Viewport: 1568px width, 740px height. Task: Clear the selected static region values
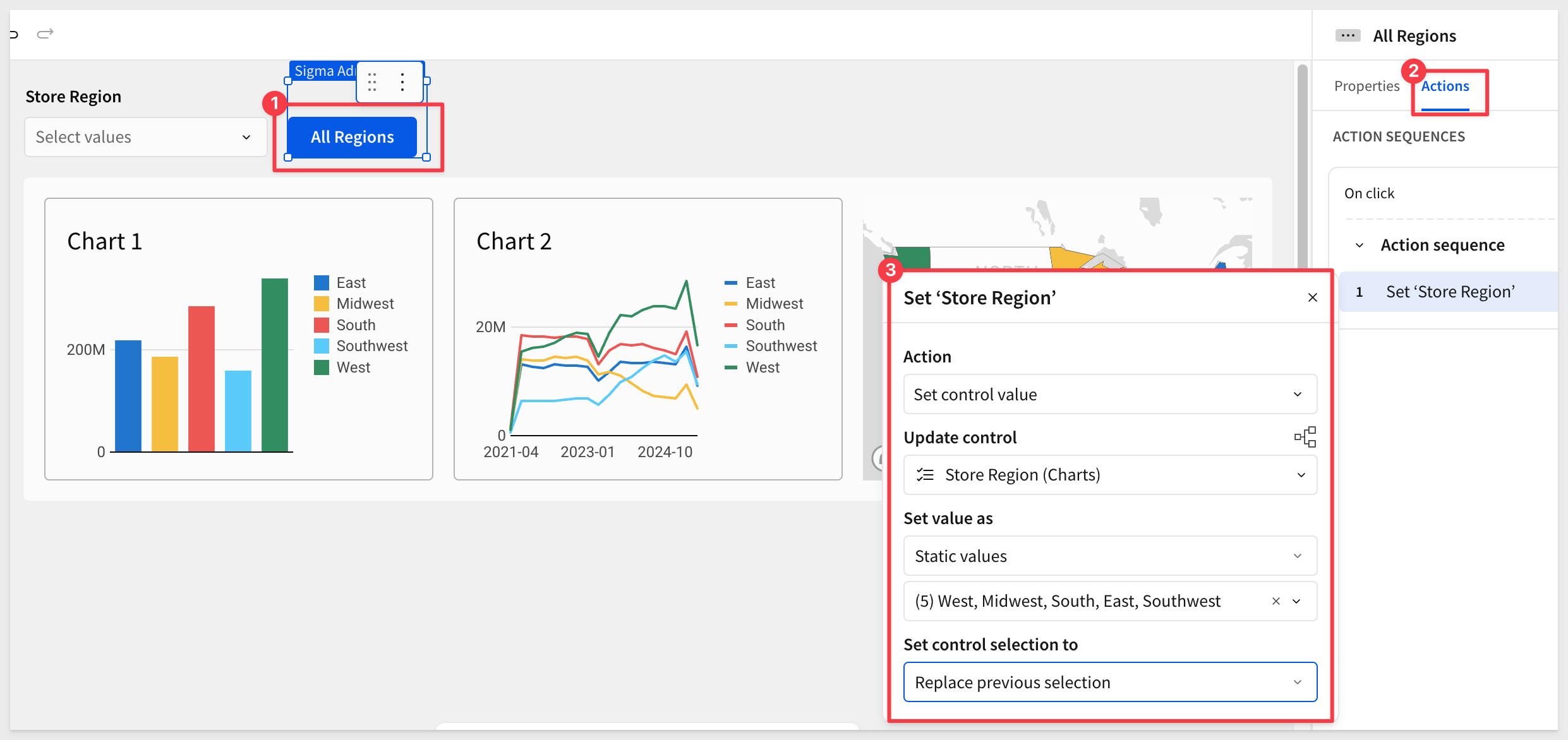pyautogui.click(x=1276, y=601)
